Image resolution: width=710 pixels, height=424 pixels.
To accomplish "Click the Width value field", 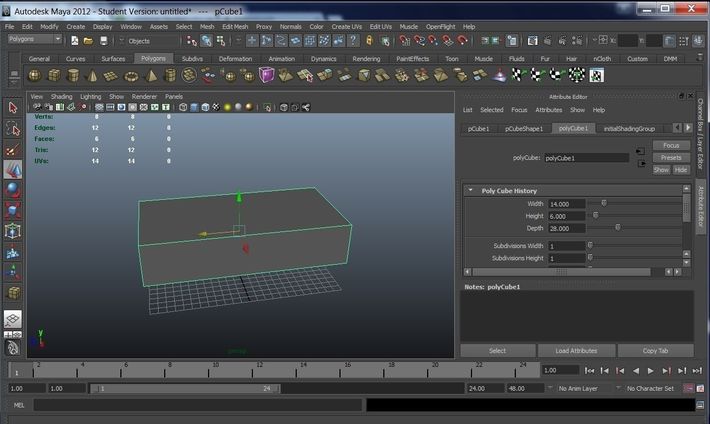I will (566, 203).
